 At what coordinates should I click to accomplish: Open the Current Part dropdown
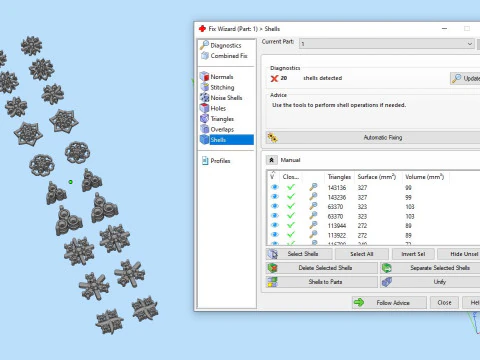click(x=386, y=44)
